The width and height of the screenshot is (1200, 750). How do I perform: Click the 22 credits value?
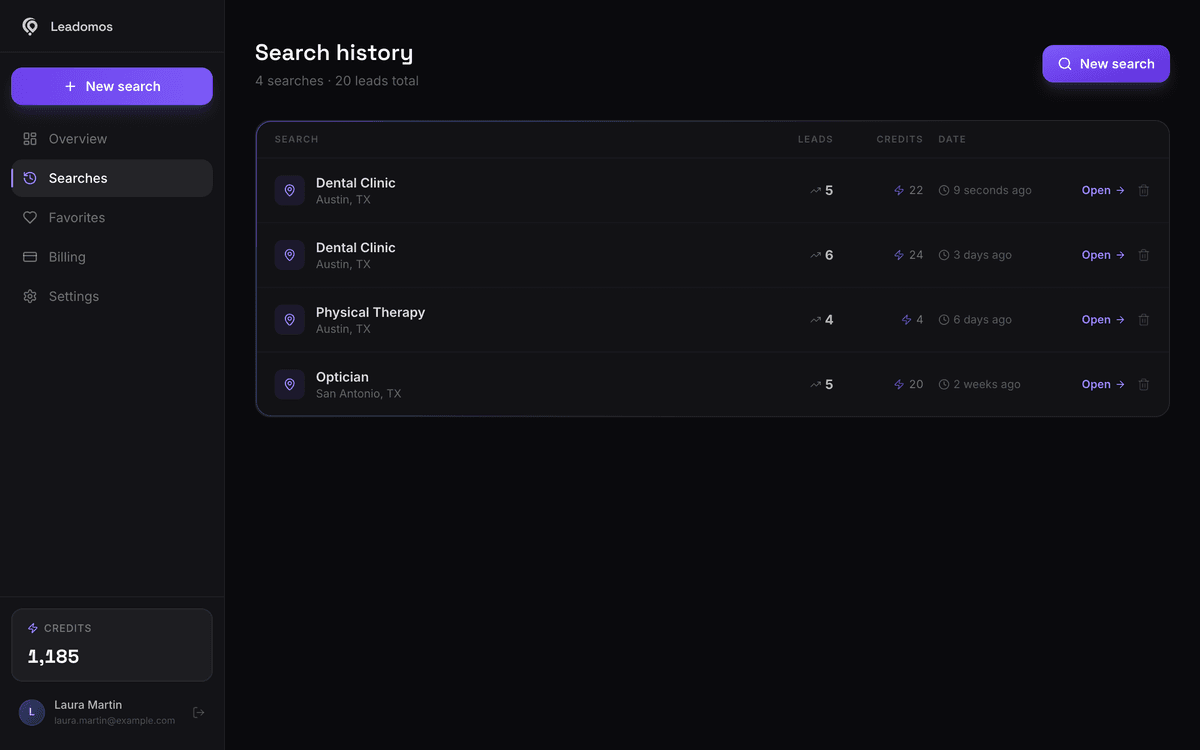[916, 190]
